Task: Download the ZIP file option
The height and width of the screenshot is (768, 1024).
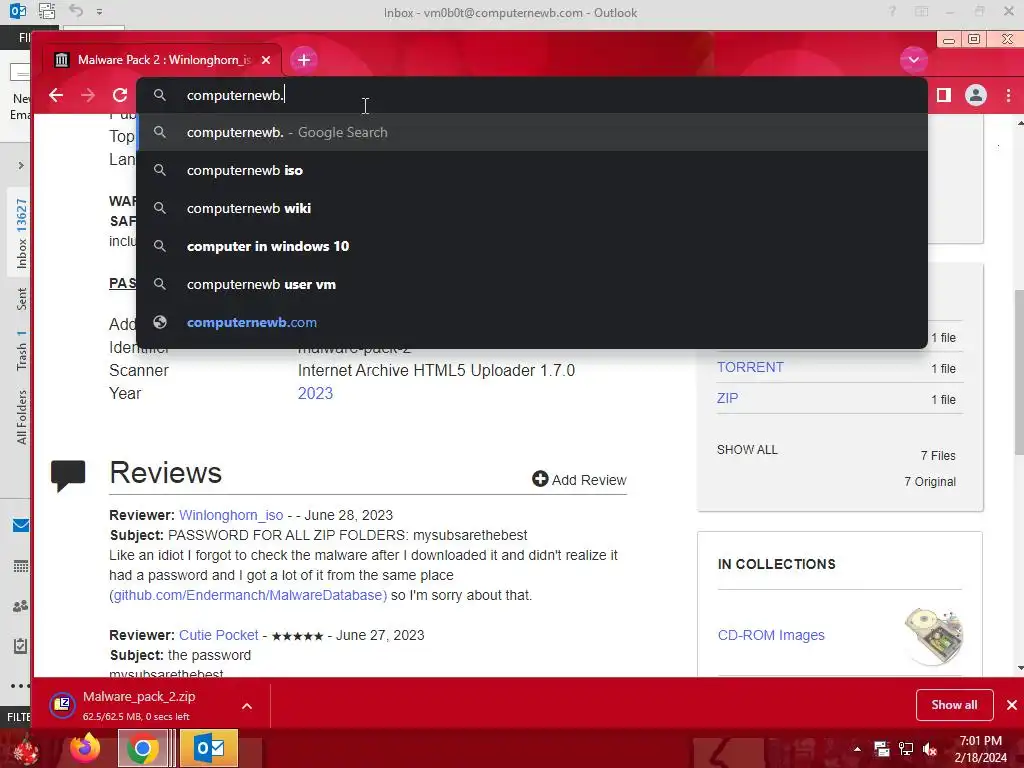Action: point(728,398)
